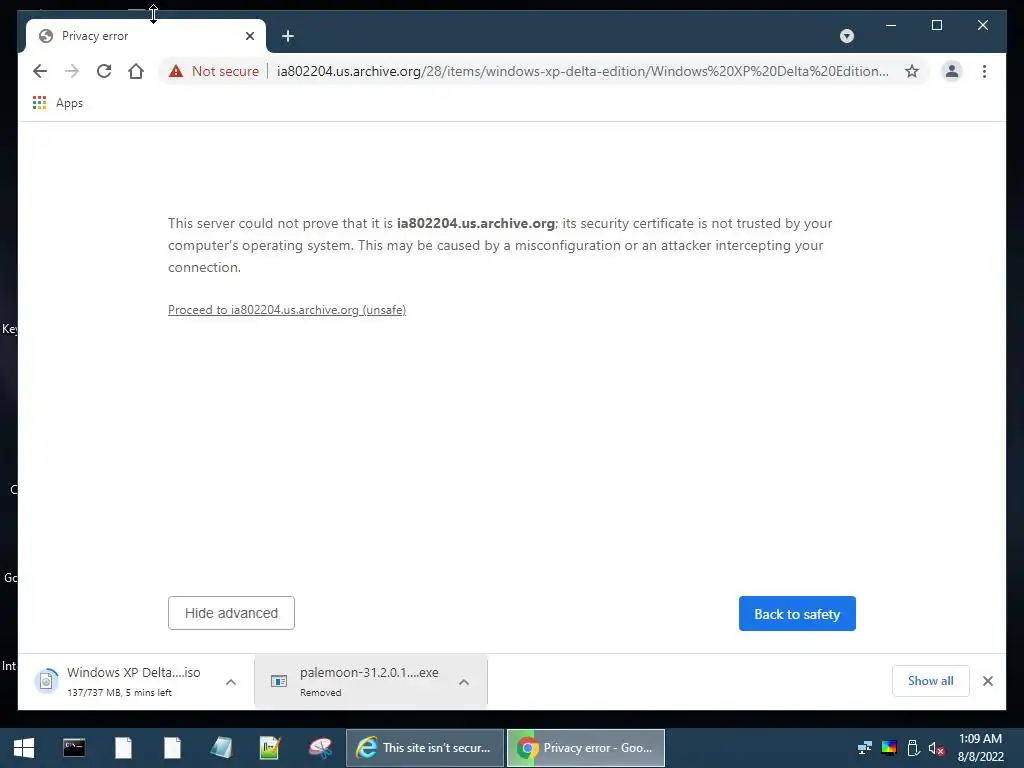Reload the current page
Screen dimensions: 1024x768
click(104, 71)
